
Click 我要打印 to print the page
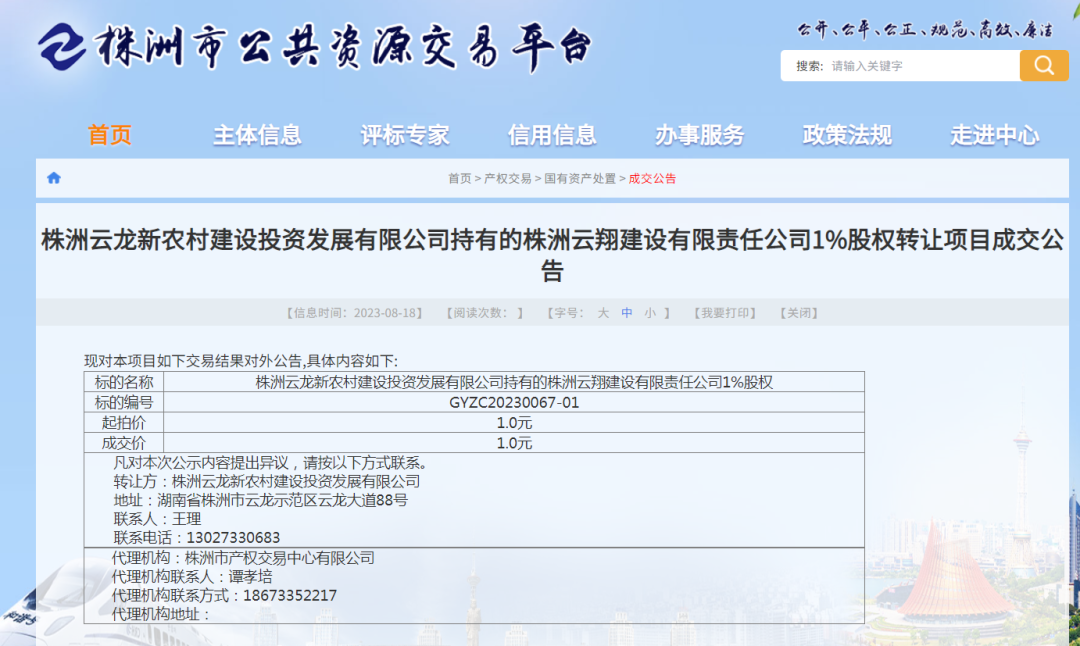coord(725,313)
